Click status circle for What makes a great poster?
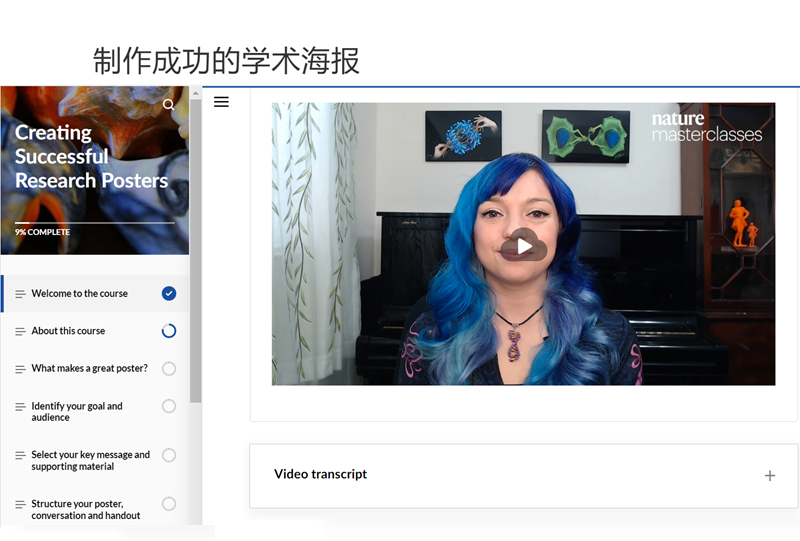Screen dimensions: 800x541 [169, 368]
